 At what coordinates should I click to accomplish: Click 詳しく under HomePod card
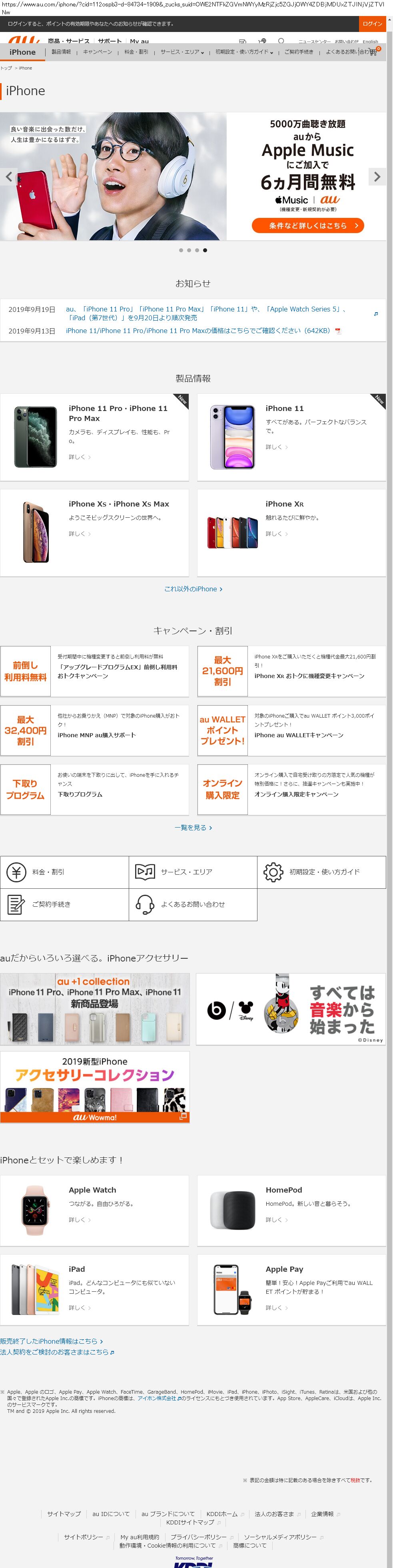(276, 1220)
